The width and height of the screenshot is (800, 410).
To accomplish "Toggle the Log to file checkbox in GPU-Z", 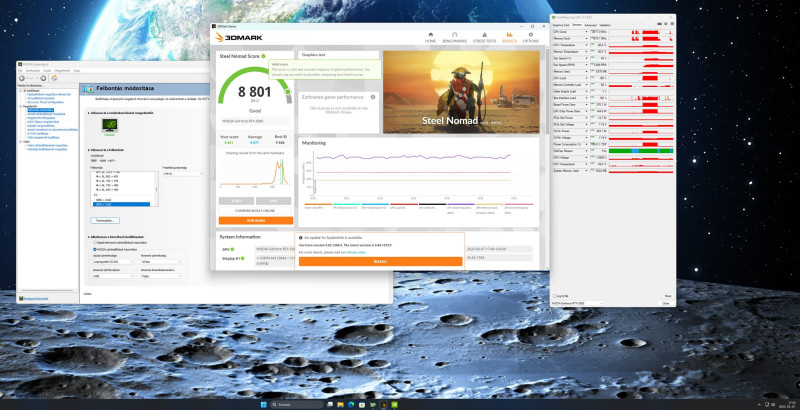I will 555,296.
